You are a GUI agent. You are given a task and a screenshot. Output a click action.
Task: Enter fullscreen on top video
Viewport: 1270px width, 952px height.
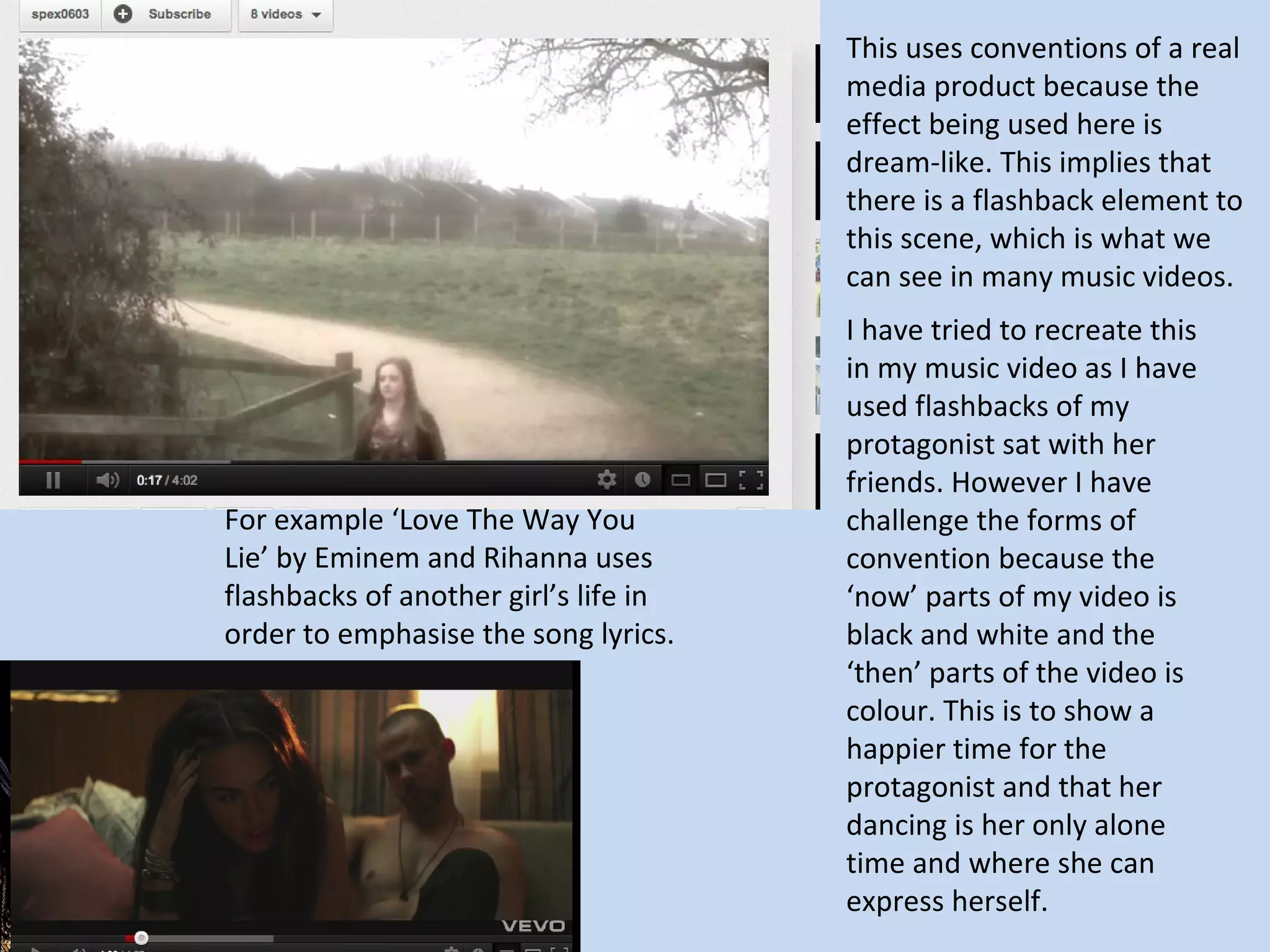[751, 480]
